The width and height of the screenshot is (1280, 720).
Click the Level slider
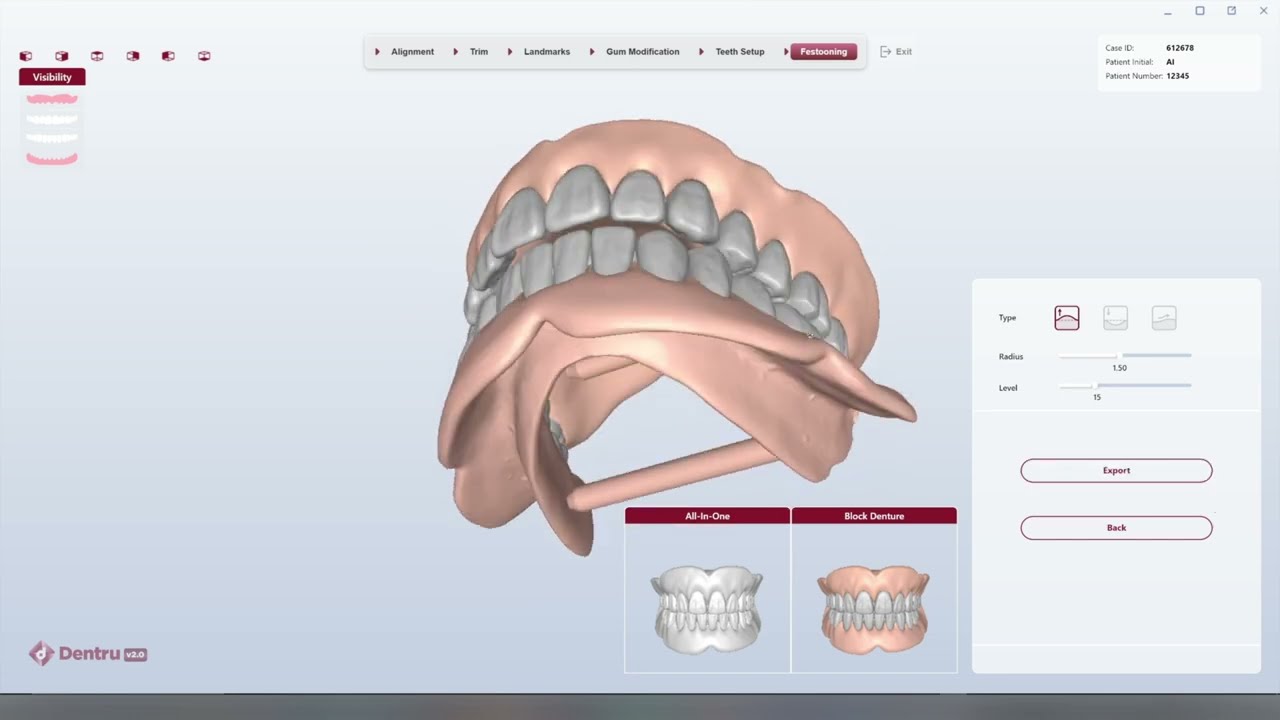(1125, 385)
